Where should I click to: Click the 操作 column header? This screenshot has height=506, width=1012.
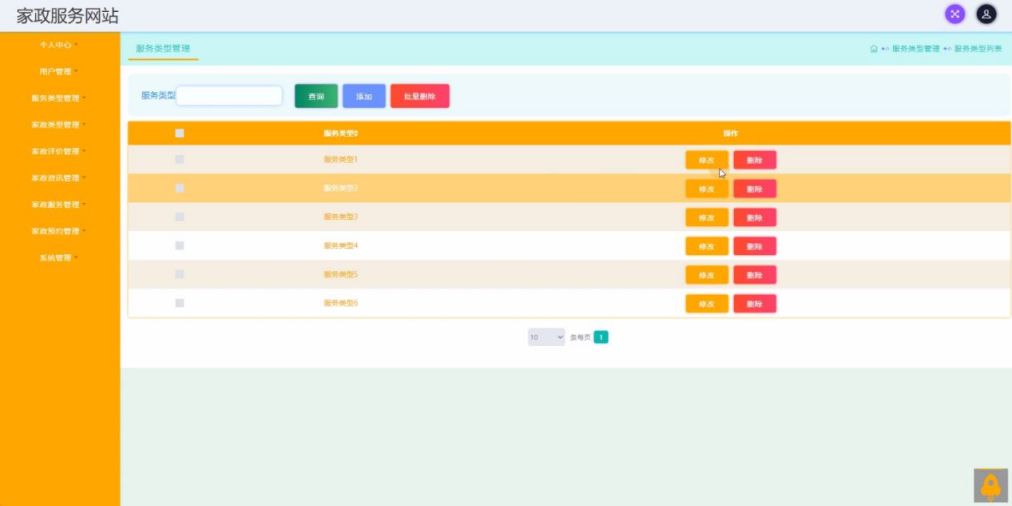[731, 134]
